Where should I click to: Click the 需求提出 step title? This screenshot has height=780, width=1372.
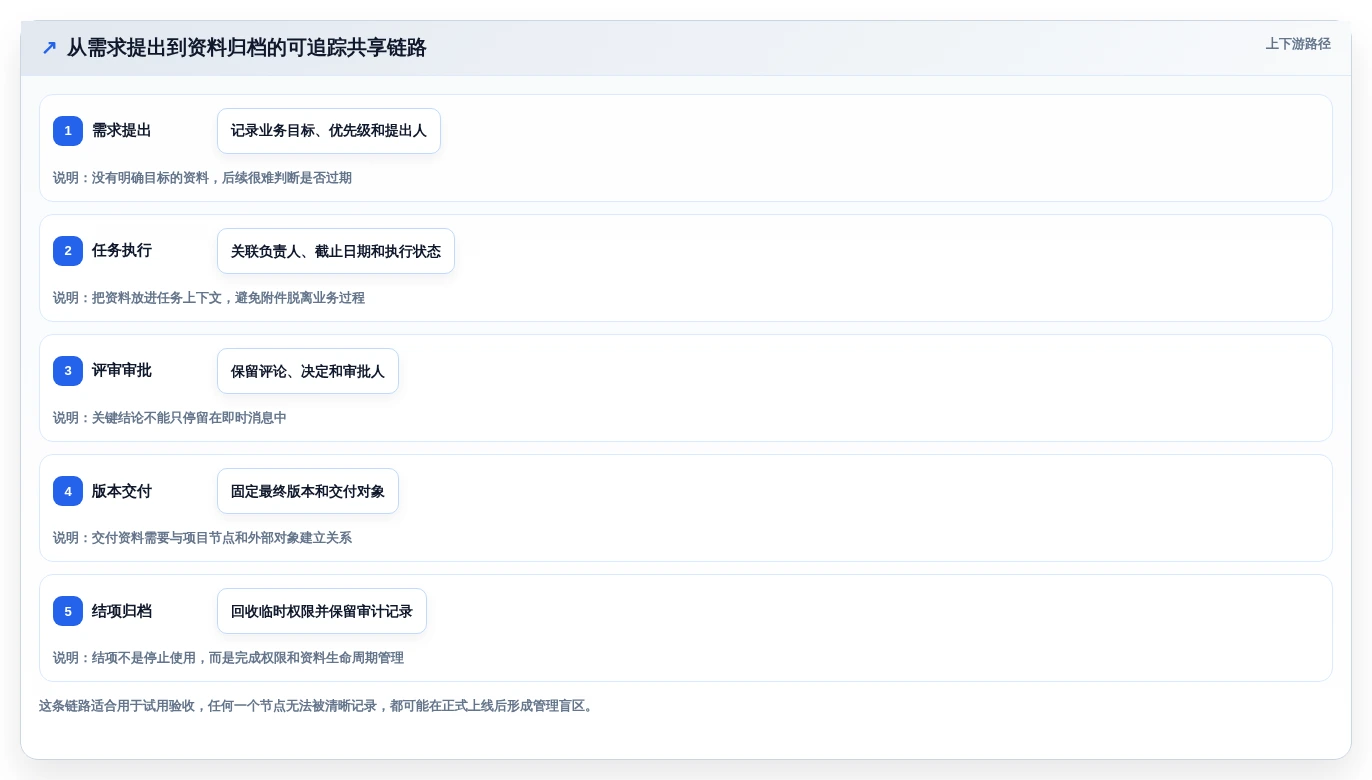(122, 131)
